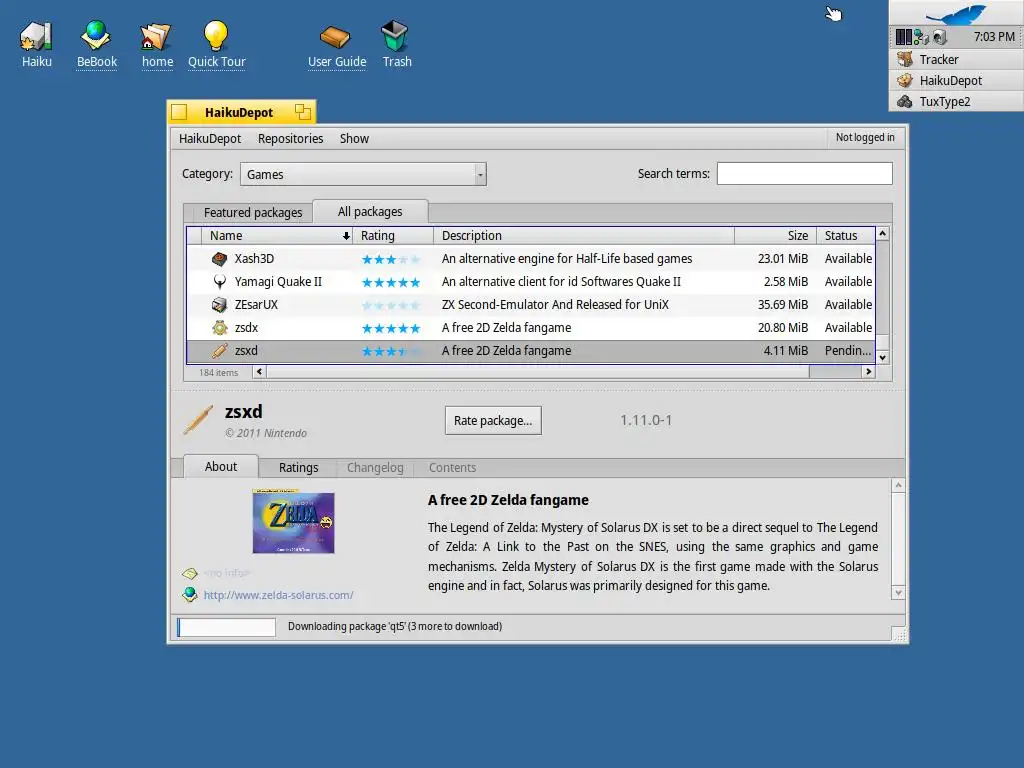Select the Yamagi Quake II row name
The width and height of the screenshot is (1024, 768).
point(278,282)
